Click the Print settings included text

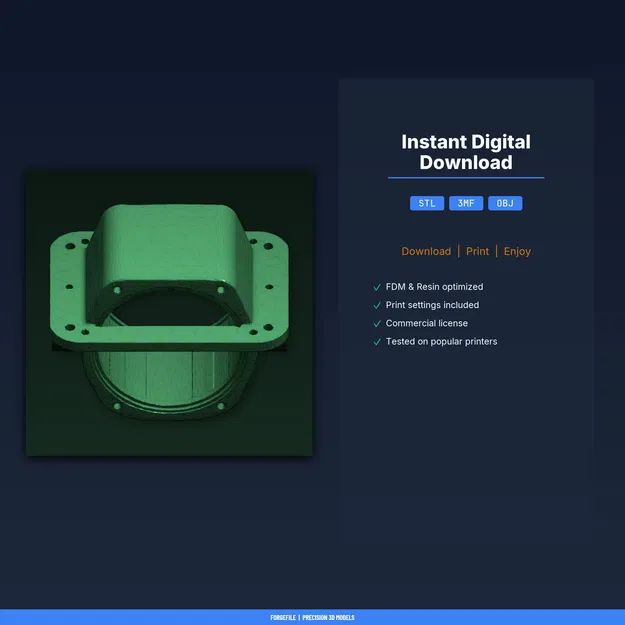[x=432, y=305]
